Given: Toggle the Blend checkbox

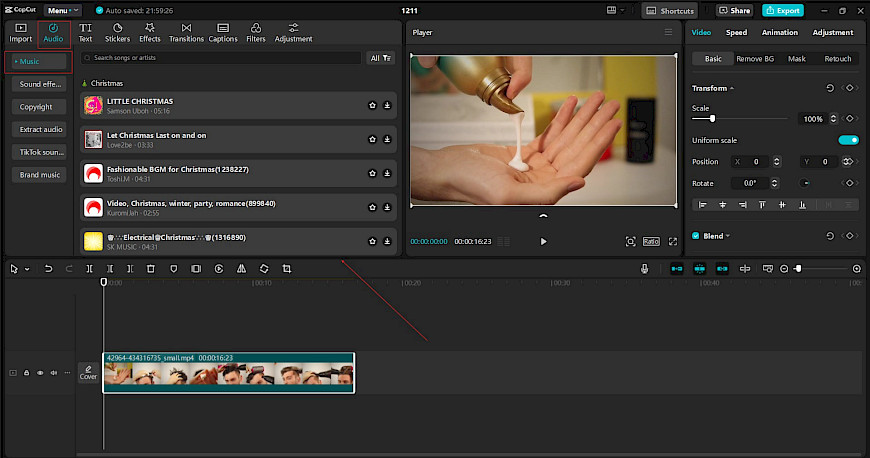Looking at the screenshot, I should [x=695, y=236].
